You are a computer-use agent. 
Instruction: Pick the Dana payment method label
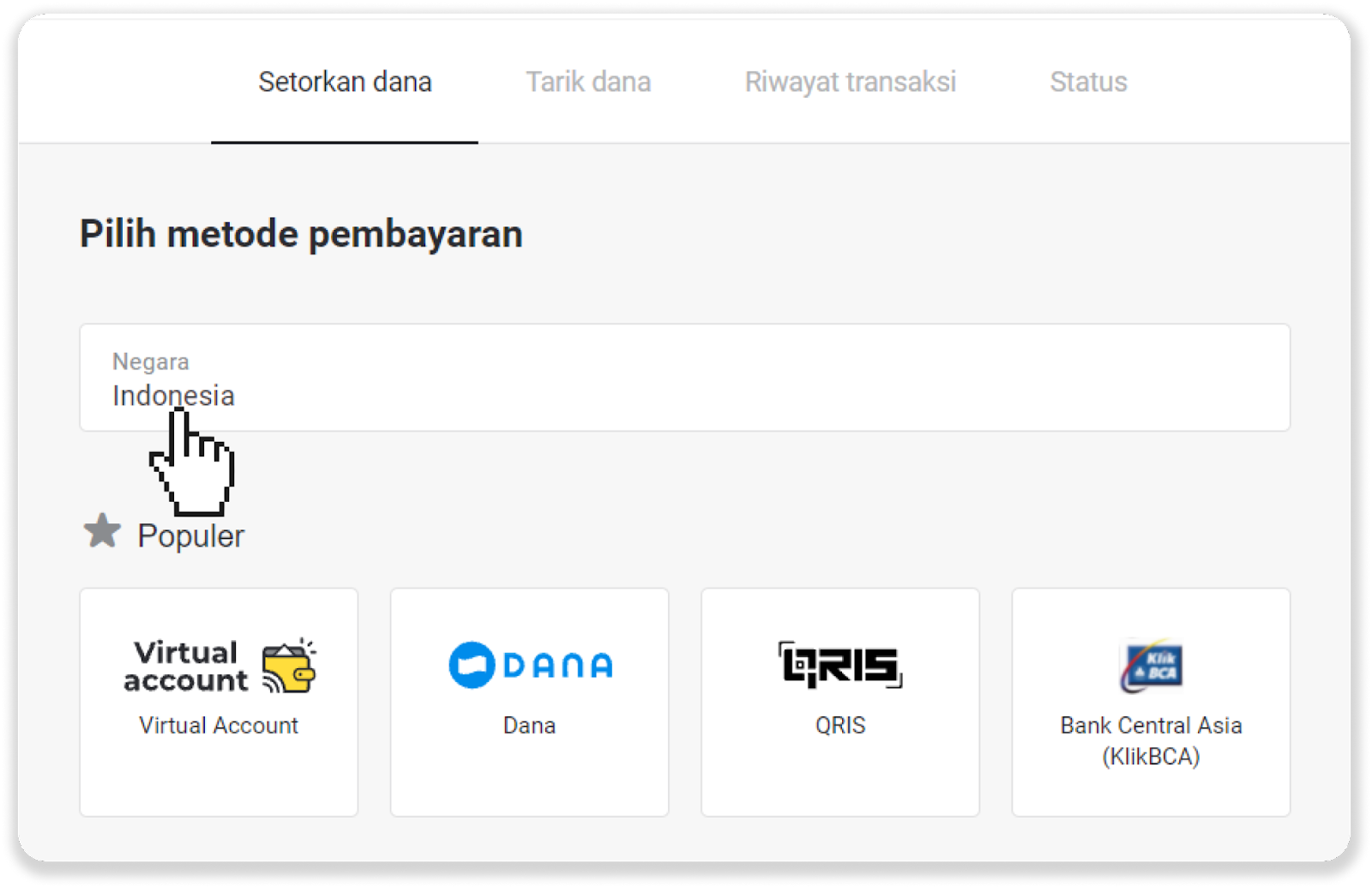coord(529,726)
